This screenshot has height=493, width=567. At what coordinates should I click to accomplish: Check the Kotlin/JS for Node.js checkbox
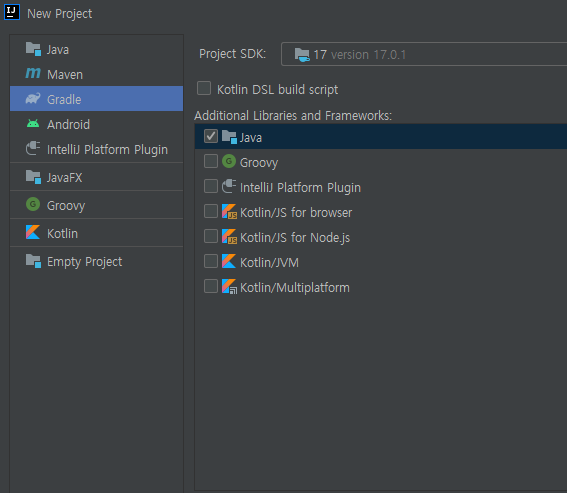[x=211, y=236]
